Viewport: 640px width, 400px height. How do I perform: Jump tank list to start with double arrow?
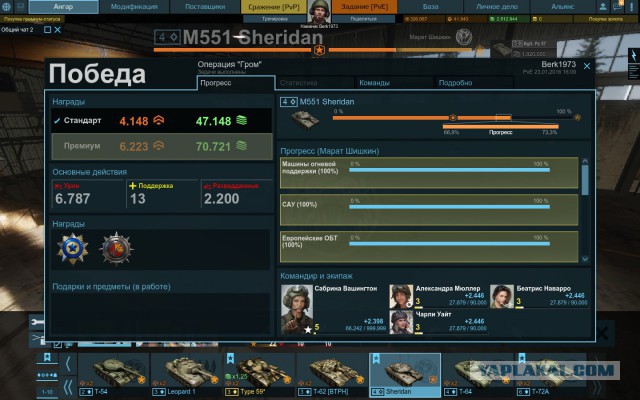tap(68, 387)
